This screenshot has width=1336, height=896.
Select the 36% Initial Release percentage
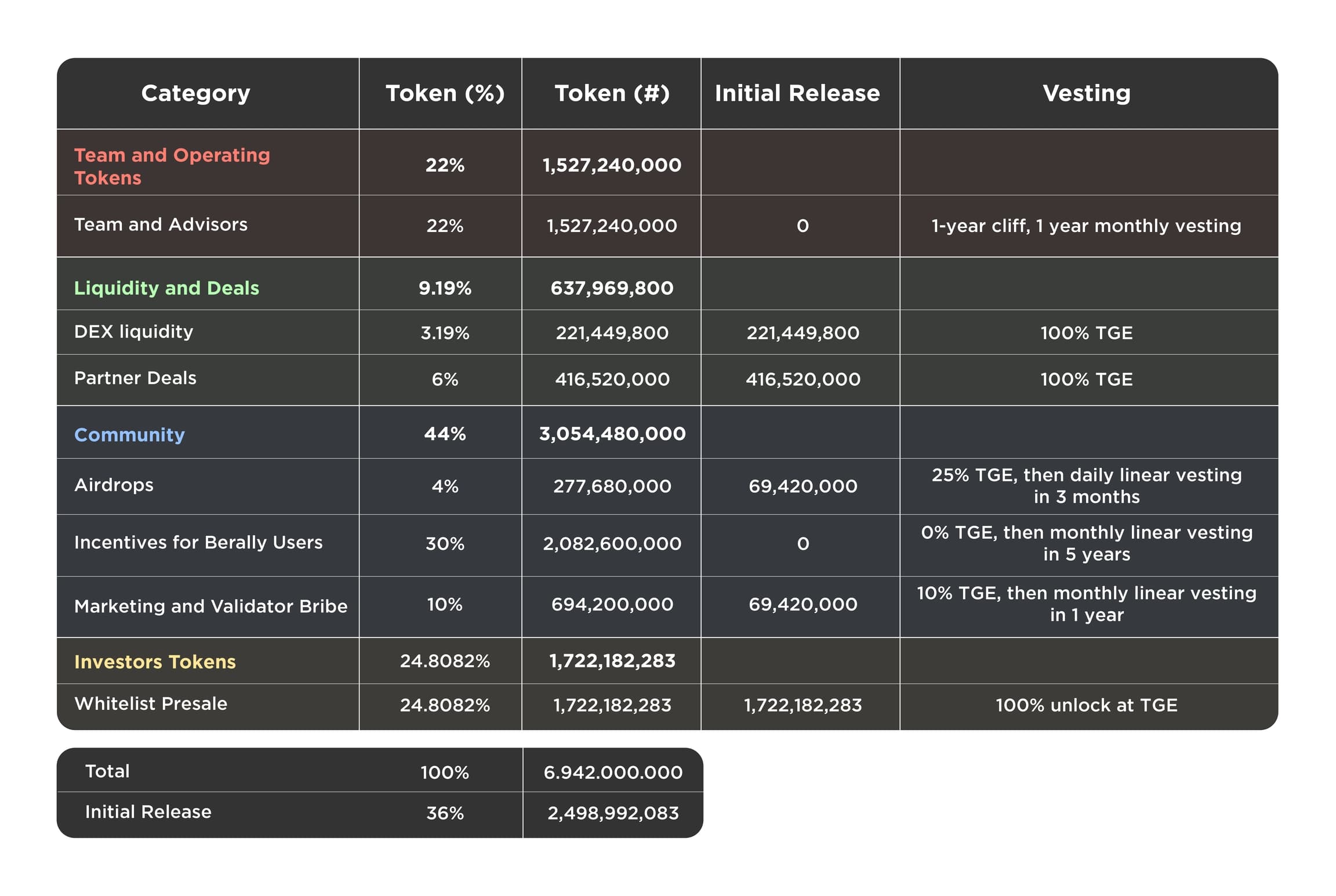(x=442, y=812)
